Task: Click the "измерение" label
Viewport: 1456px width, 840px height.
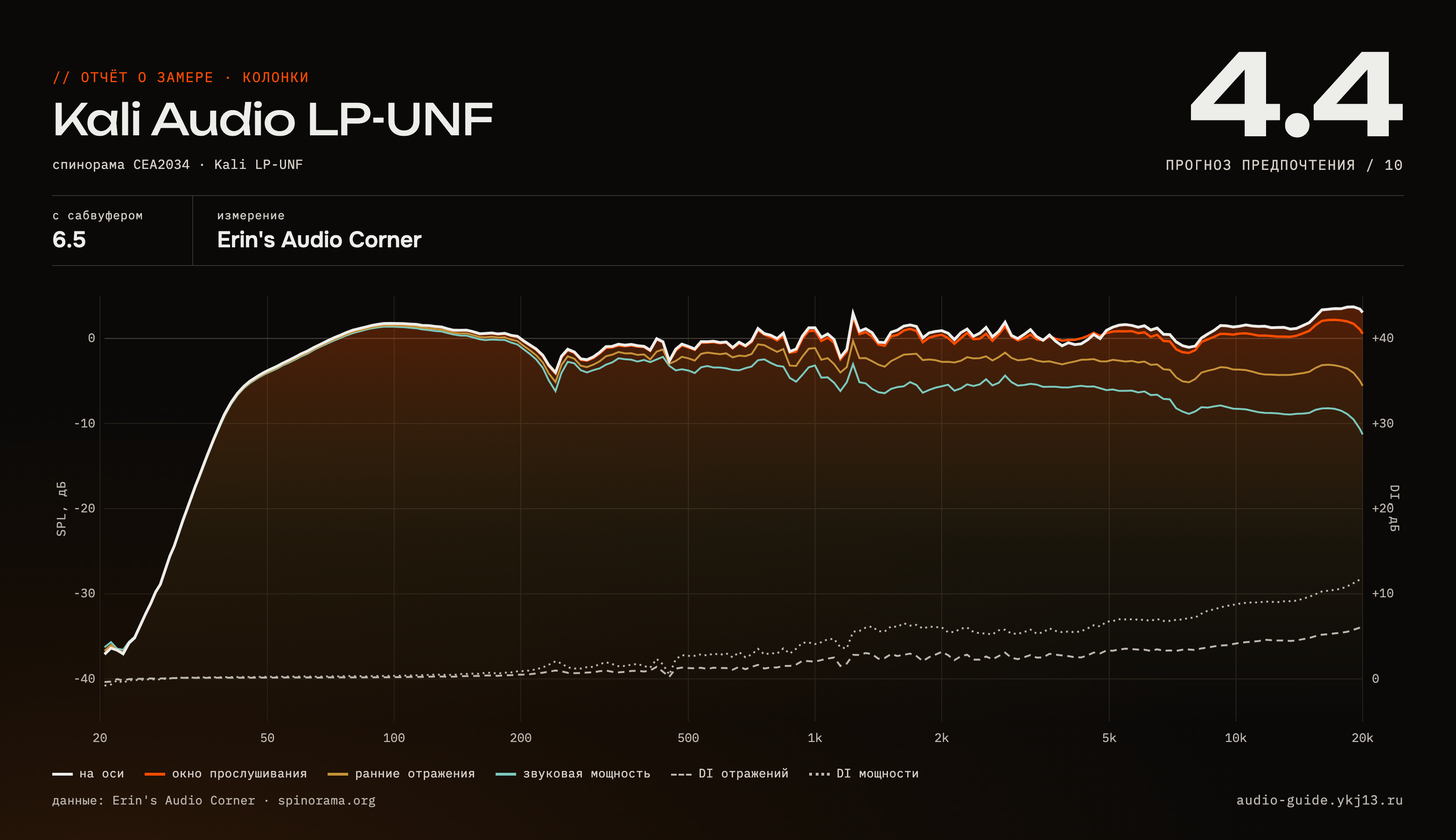Action: click(x=251, y=216)
